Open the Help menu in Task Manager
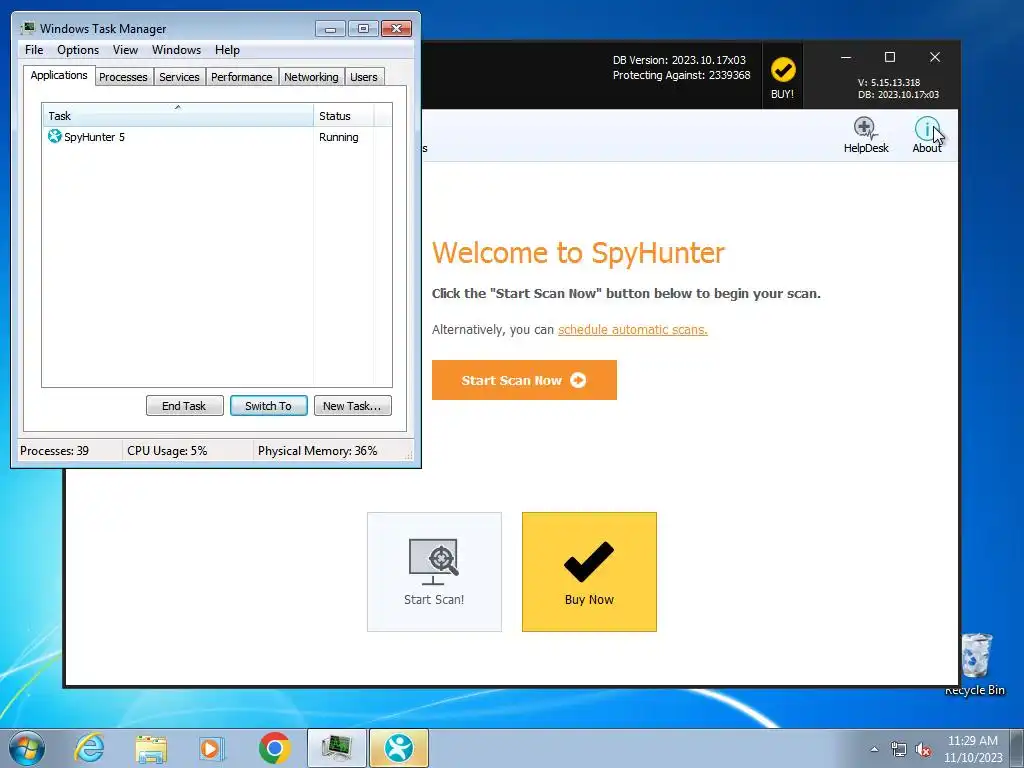1024x768 pixels. [x=227, y=50]
